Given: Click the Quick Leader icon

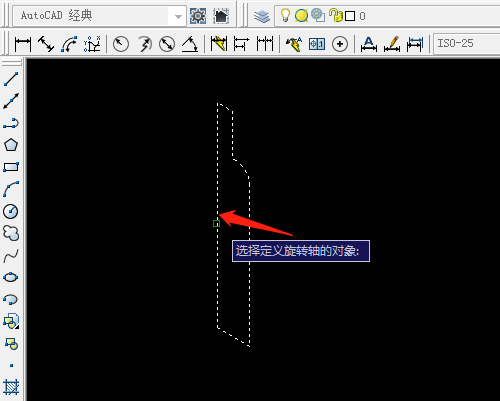Looking at the screenshot, I should click(294, 44).
